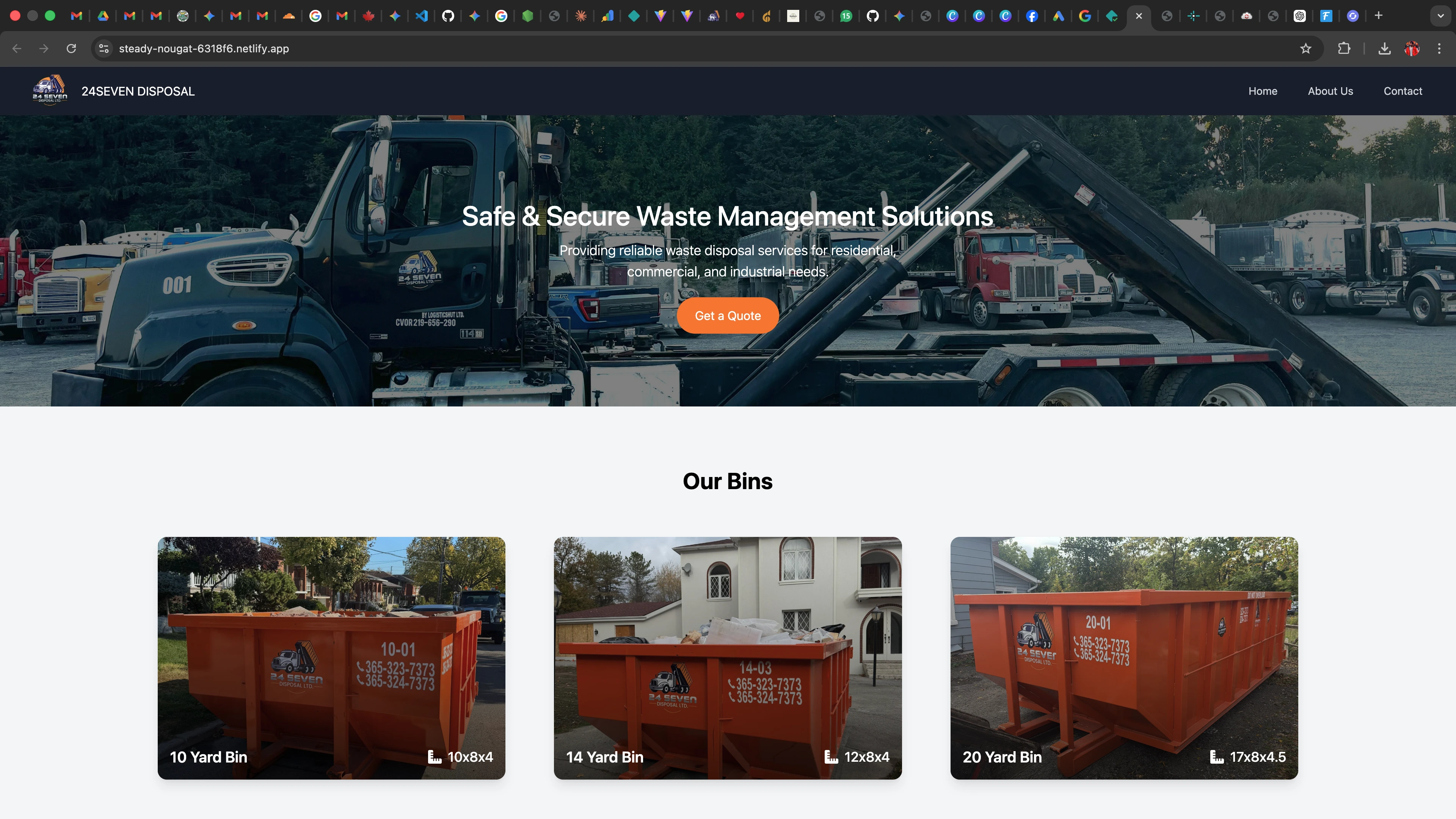Switch to the Facebook tab

tap(1031, 16)
